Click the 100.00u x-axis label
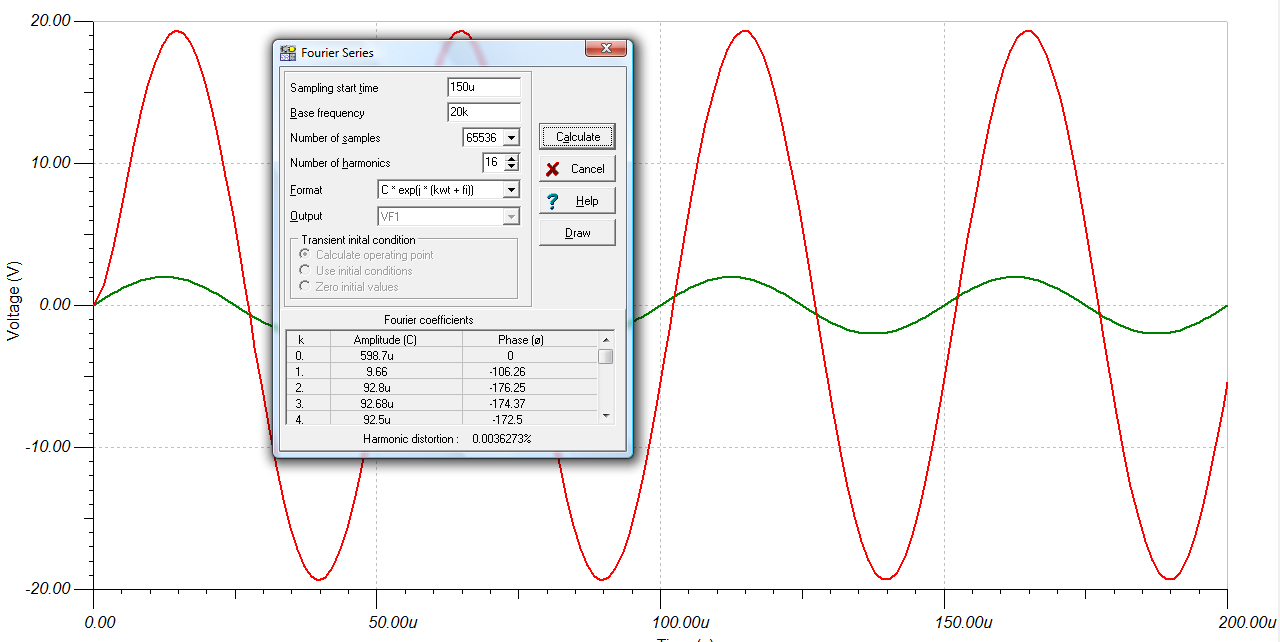The image size is (1280, 642). pos(661,622)
